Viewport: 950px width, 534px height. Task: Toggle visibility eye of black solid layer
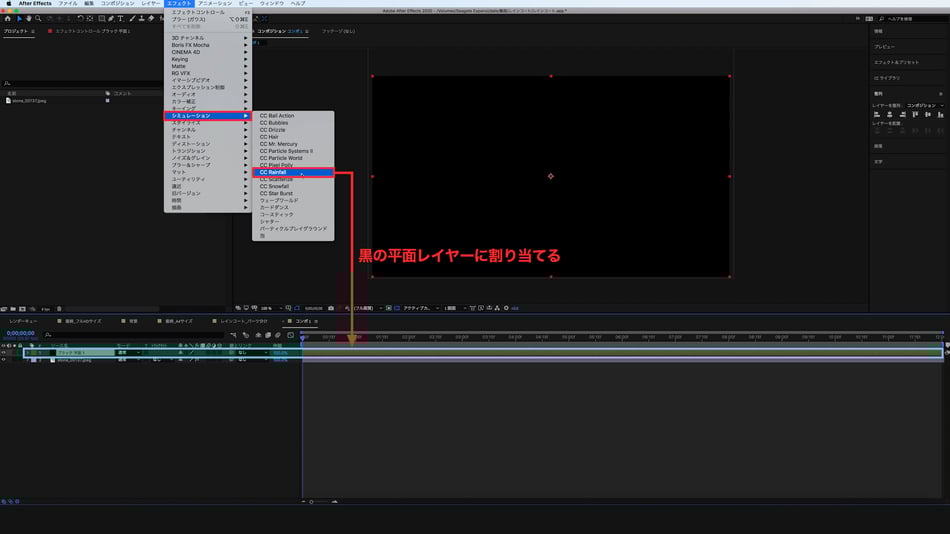[3, 352]
